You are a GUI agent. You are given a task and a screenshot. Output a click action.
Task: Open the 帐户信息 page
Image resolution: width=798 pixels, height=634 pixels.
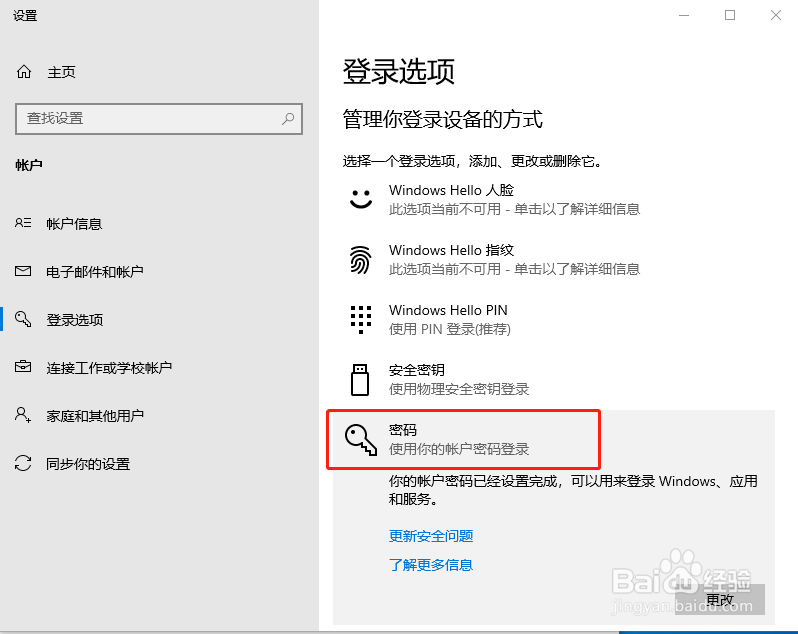click(x=74, y=224)
